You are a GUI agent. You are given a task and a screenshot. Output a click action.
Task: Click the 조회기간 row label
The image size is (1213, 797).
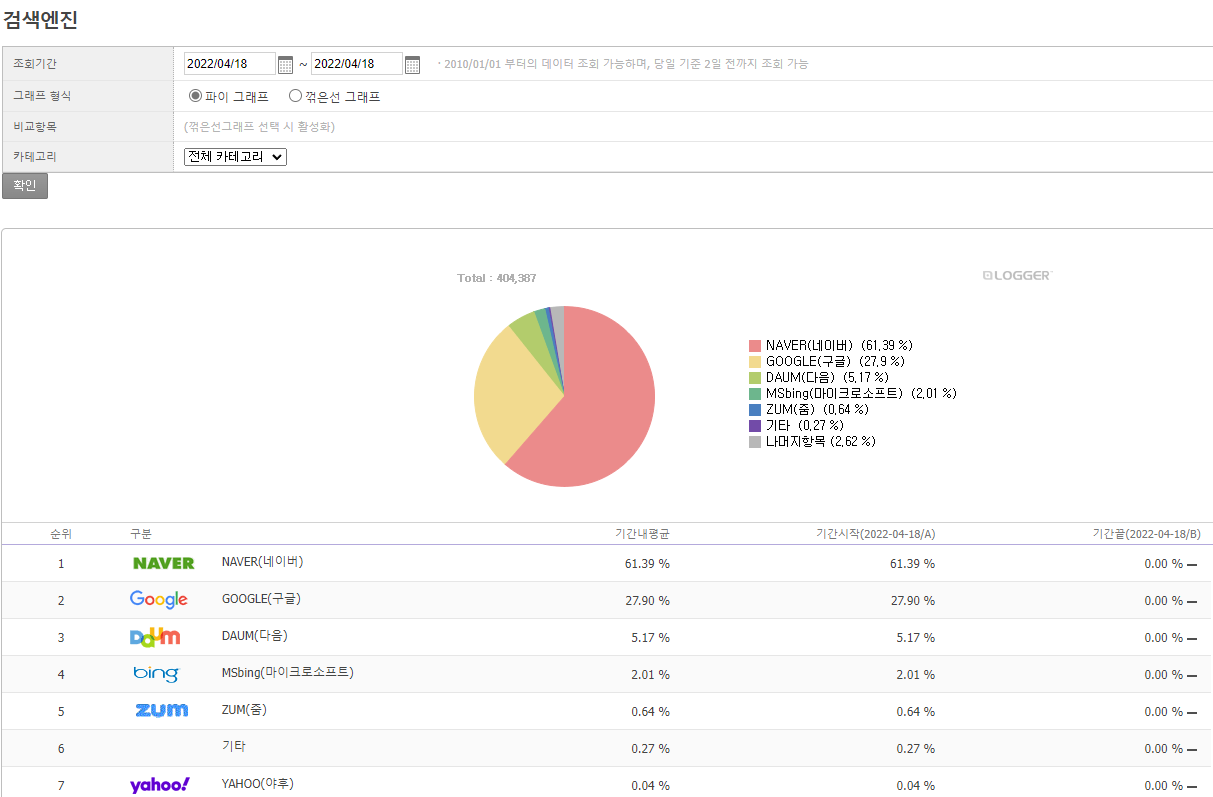[35, 64]
